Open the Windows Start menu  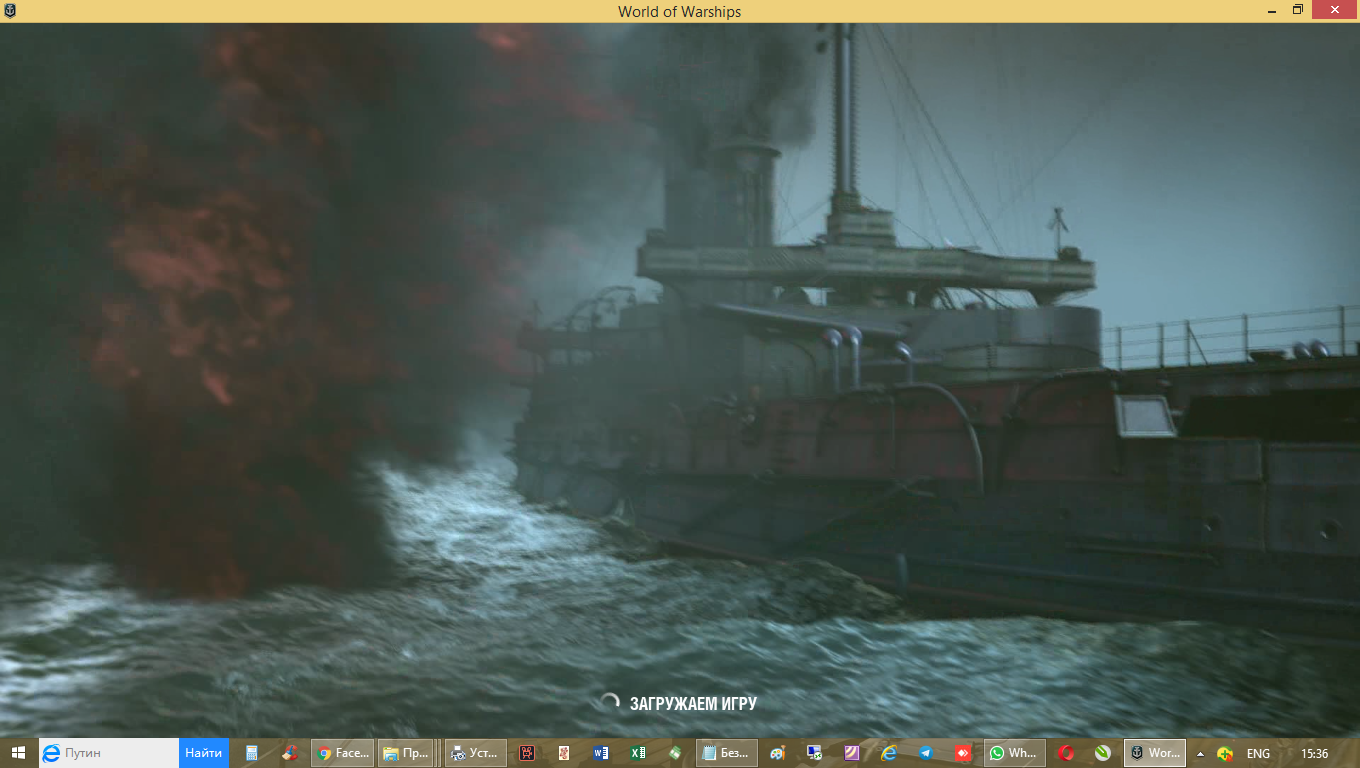(18, 753)
